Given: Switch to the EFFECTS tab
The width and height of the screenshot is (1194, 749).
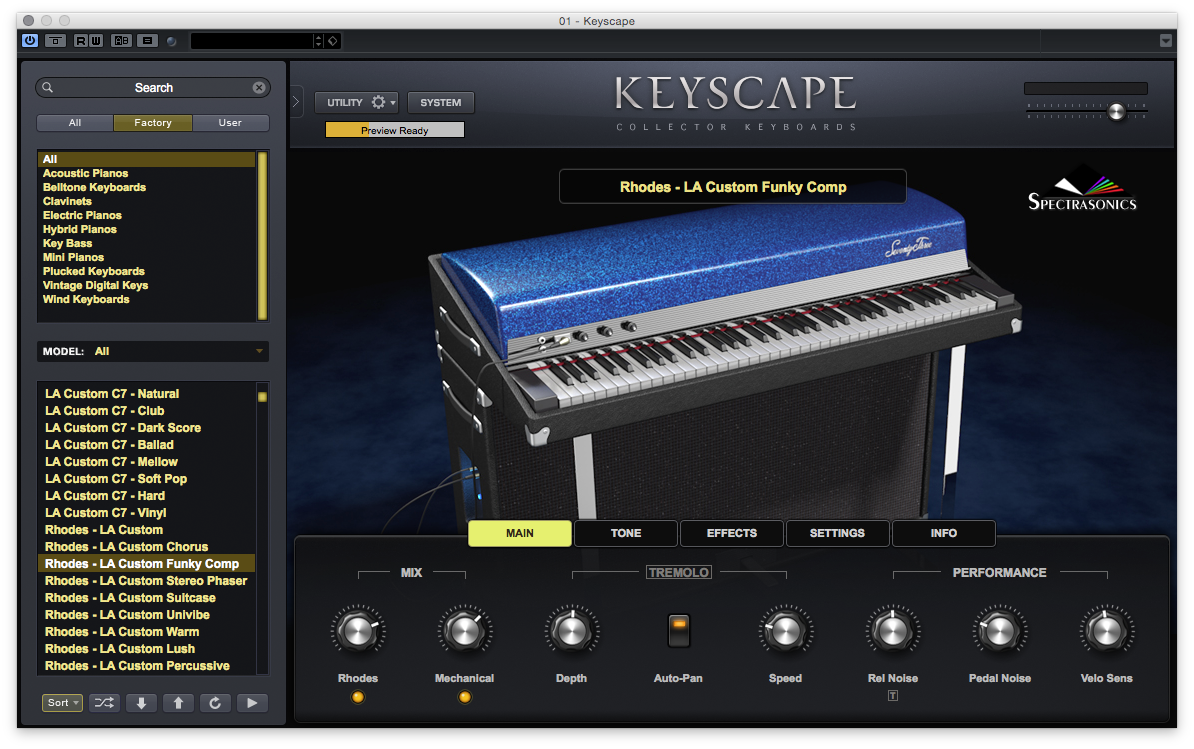Looking at the screenshot, I should pyautogui.click(x=732, y=533).
